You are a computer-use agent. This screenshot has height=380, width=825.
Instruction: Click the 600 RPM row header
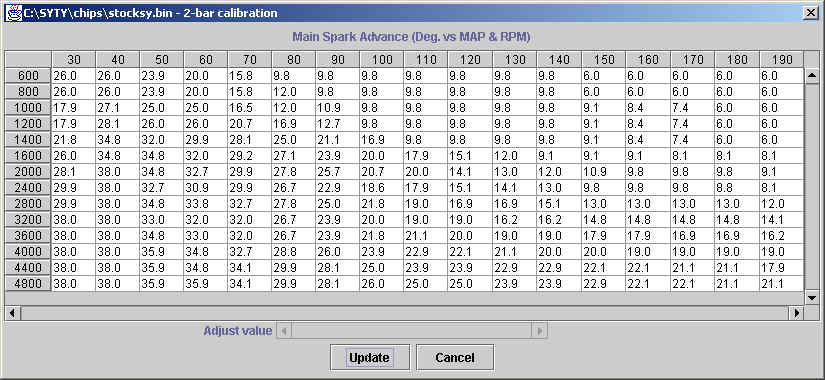tap(28, 76)
